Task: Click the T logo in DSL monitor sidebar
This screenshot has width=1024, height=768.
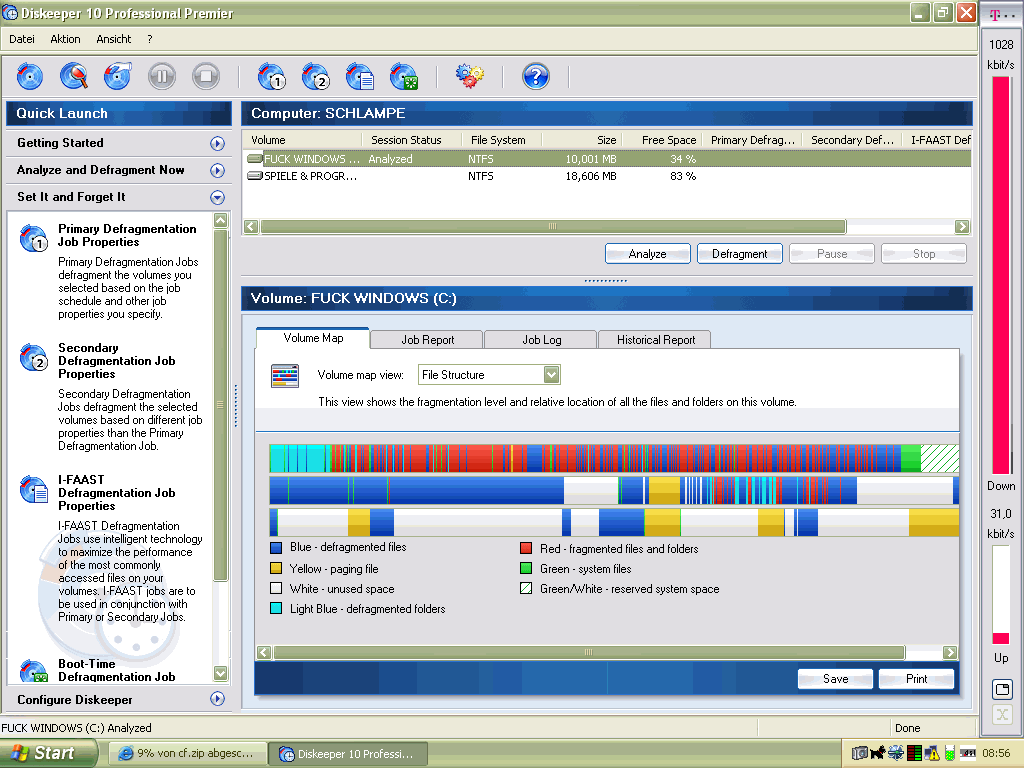Action: pyautogui.click(x=995, y=15)
